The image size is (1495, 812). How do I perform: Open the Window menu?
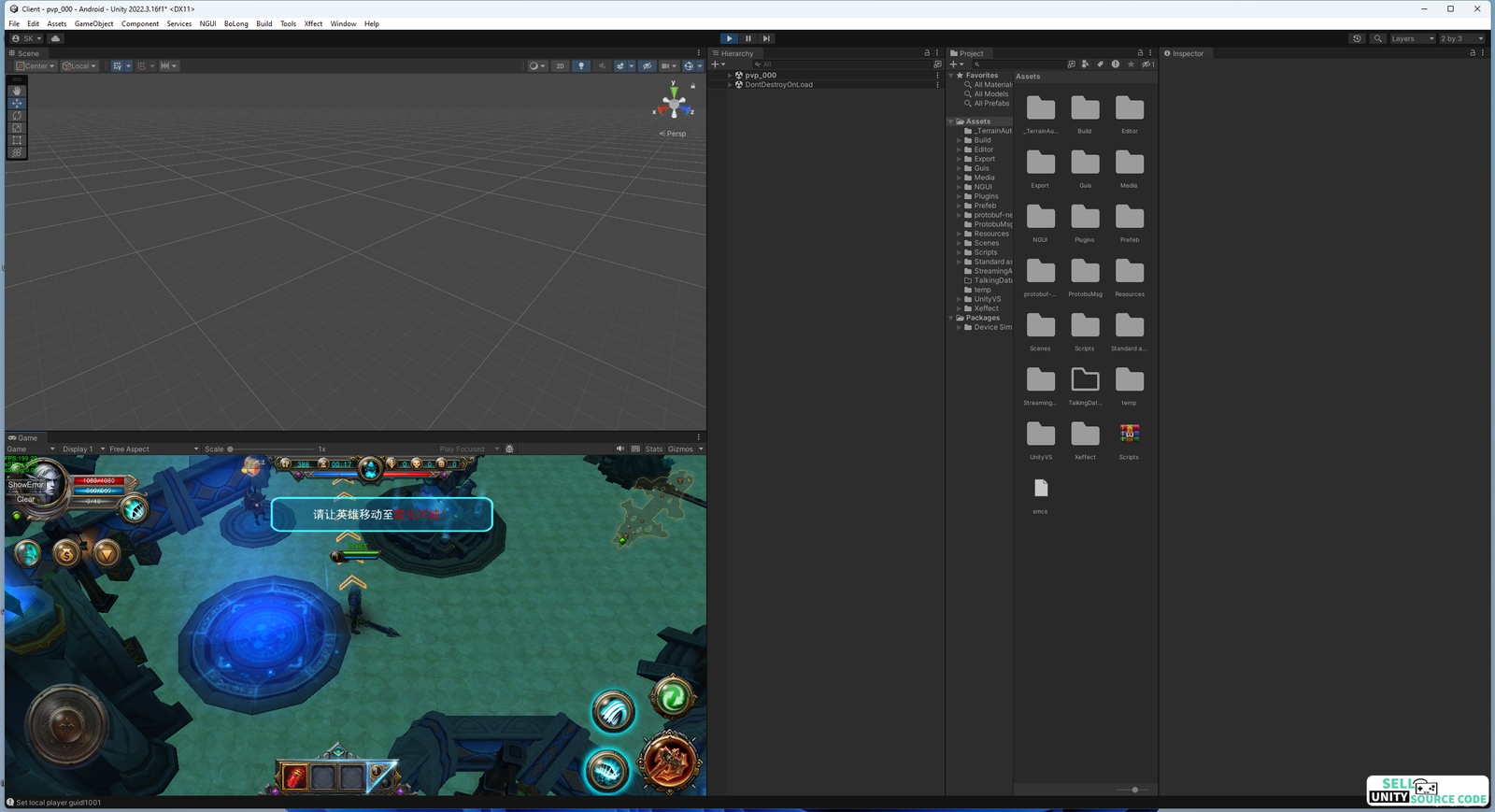coord(344,23)
